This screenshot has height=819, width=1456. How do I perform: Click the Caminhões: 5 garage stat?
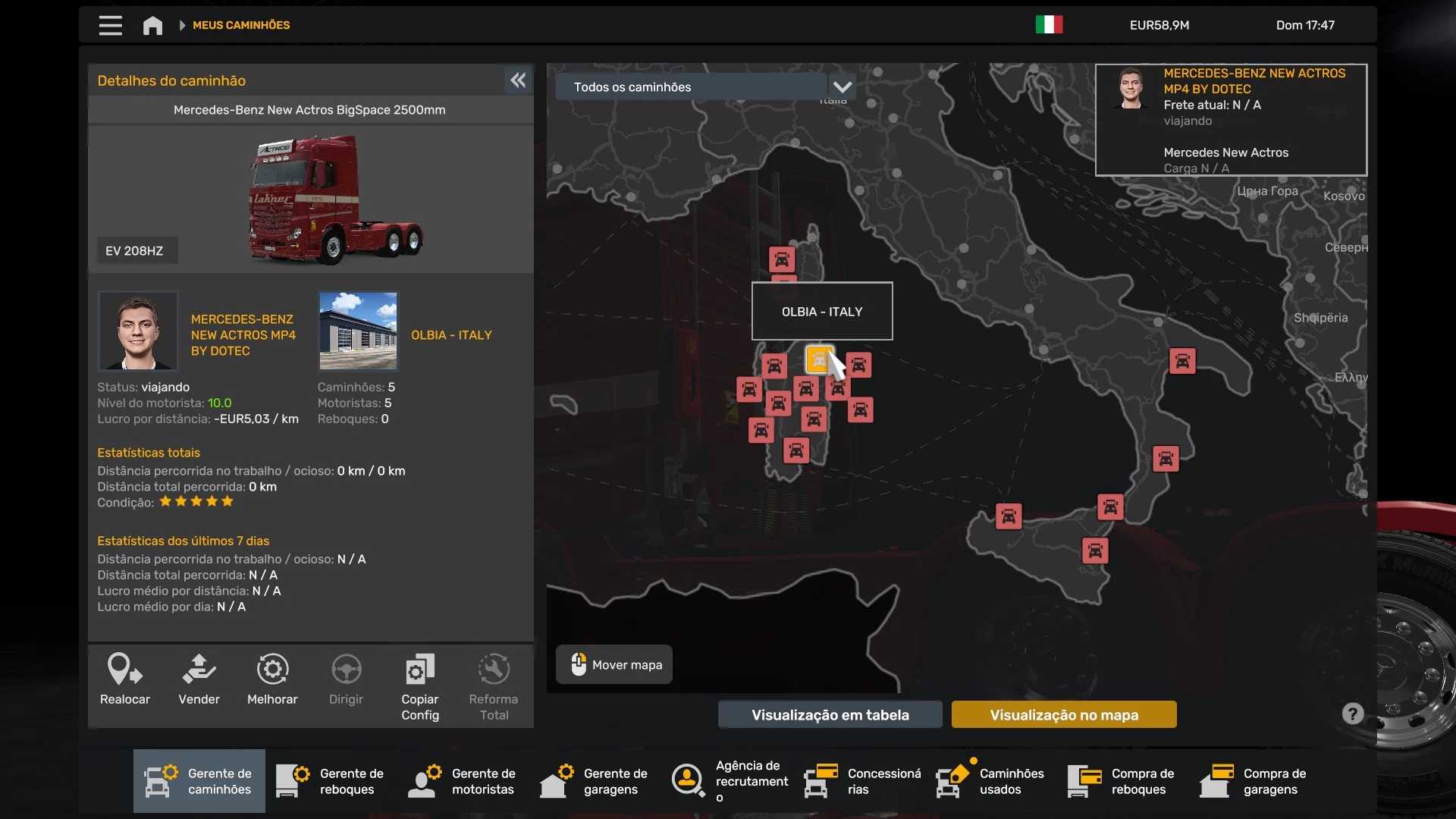(x=356, y=388)
